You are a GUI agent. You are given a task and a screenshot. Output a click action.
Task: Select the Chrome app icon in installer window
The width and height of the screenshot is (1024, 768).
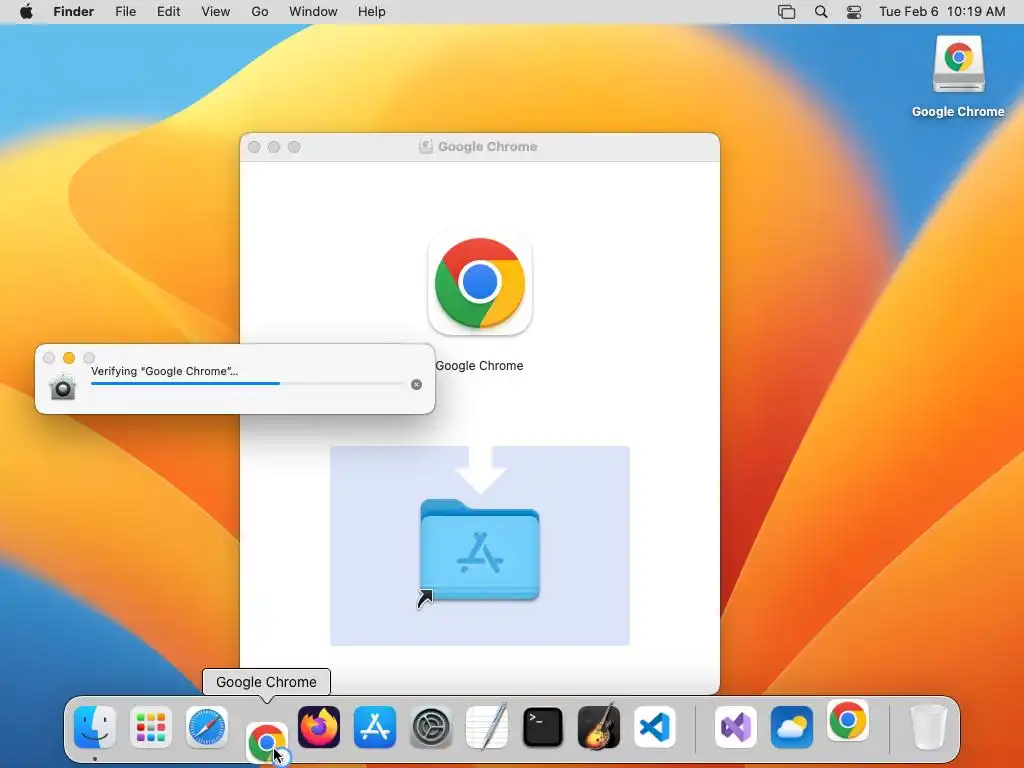[480, 283]
